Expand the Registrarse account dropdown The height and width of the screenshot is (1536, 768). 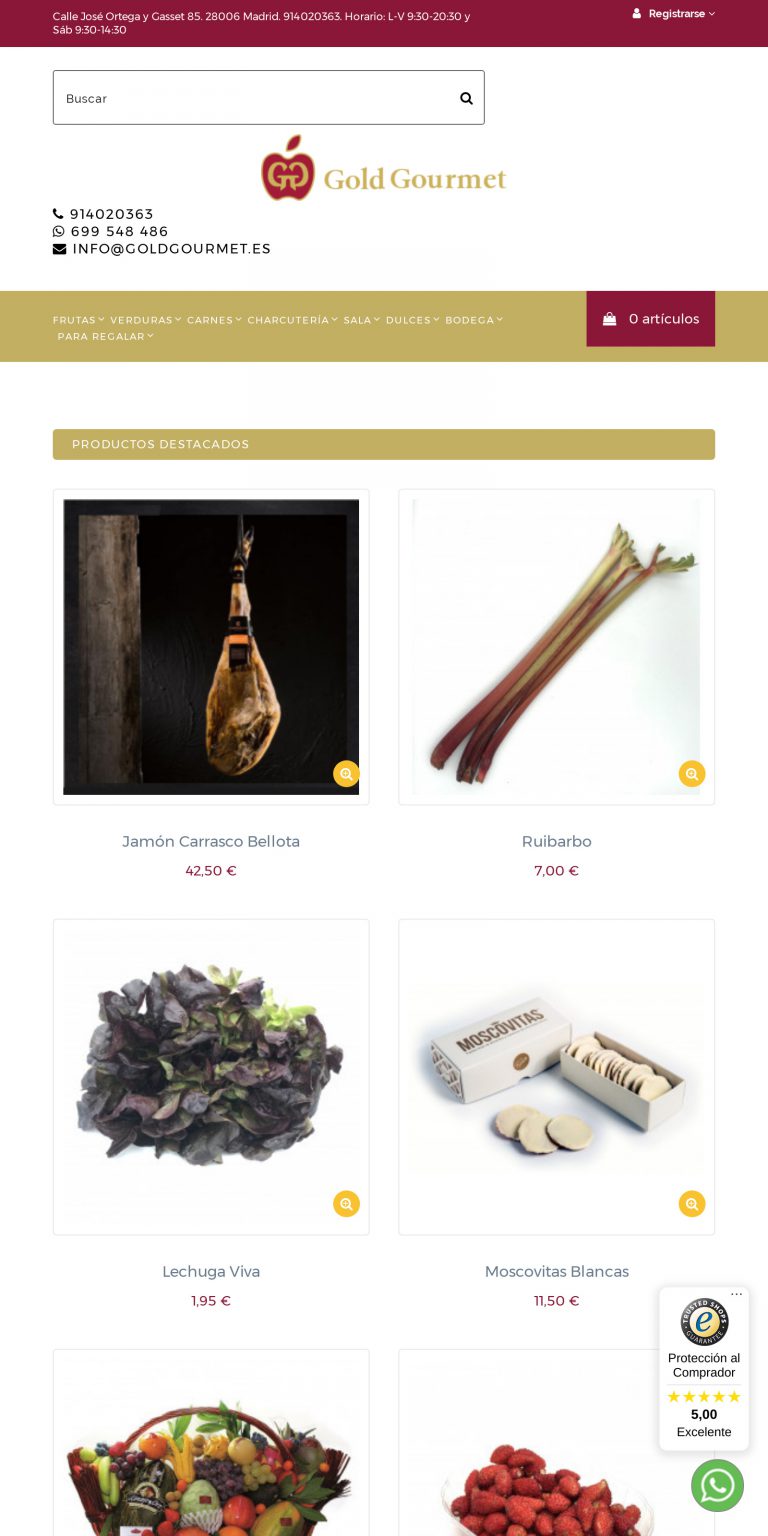674,14
